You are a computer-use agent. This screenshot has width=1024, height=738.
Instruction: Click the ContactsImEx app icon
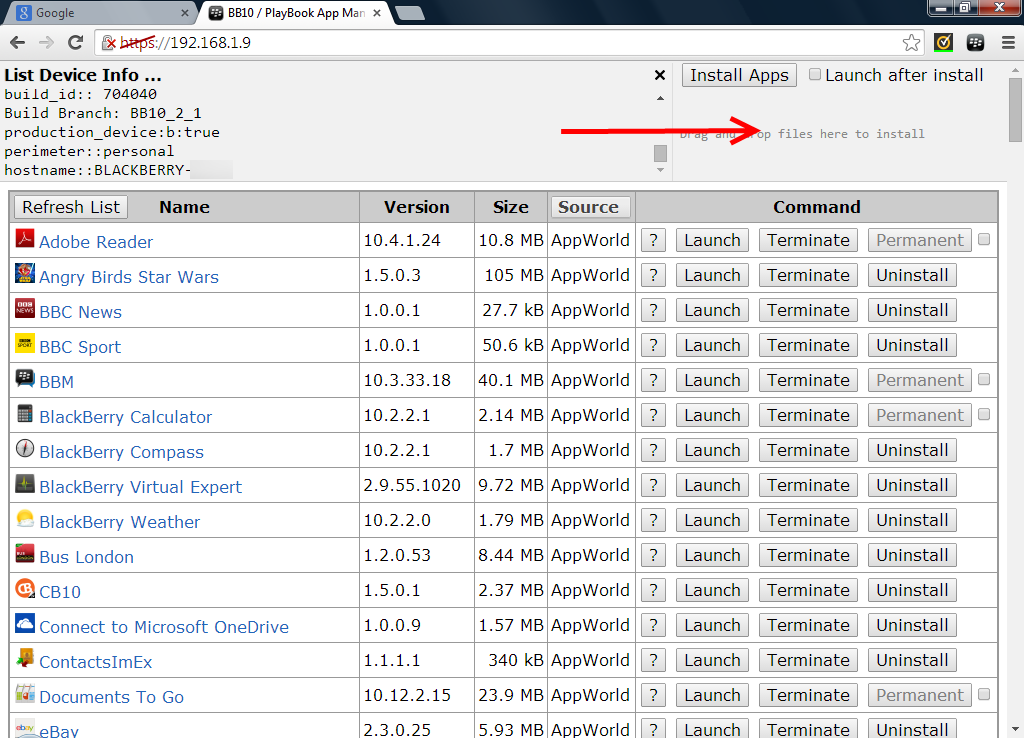tap(25, 658)
